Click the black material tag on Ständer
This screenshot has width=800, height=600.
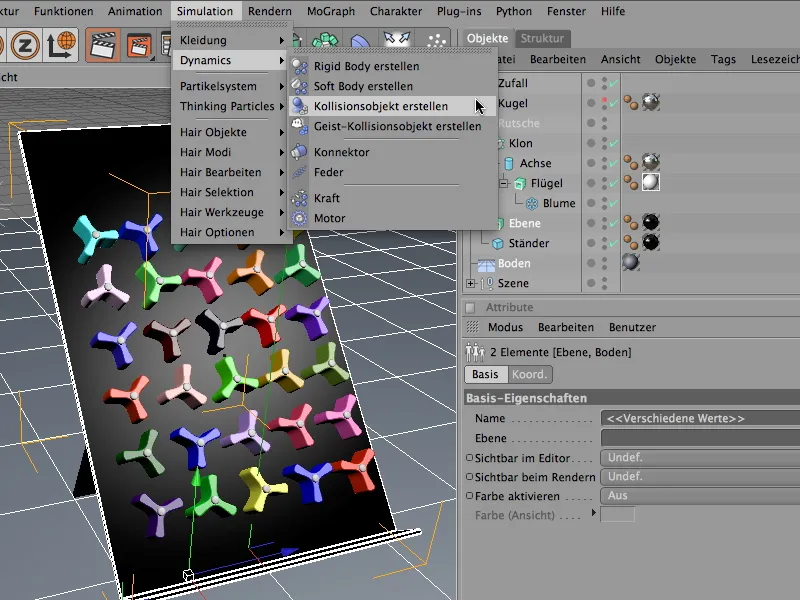649,243
